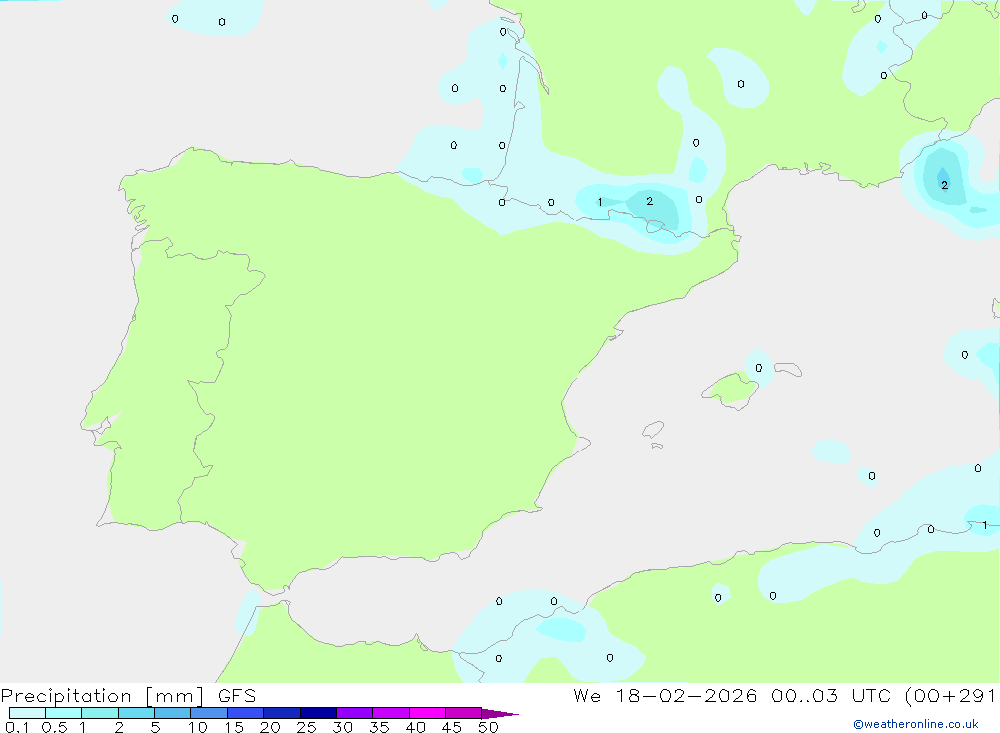
Task: Click the '30' legend scale label
Action: coord(342,727)
